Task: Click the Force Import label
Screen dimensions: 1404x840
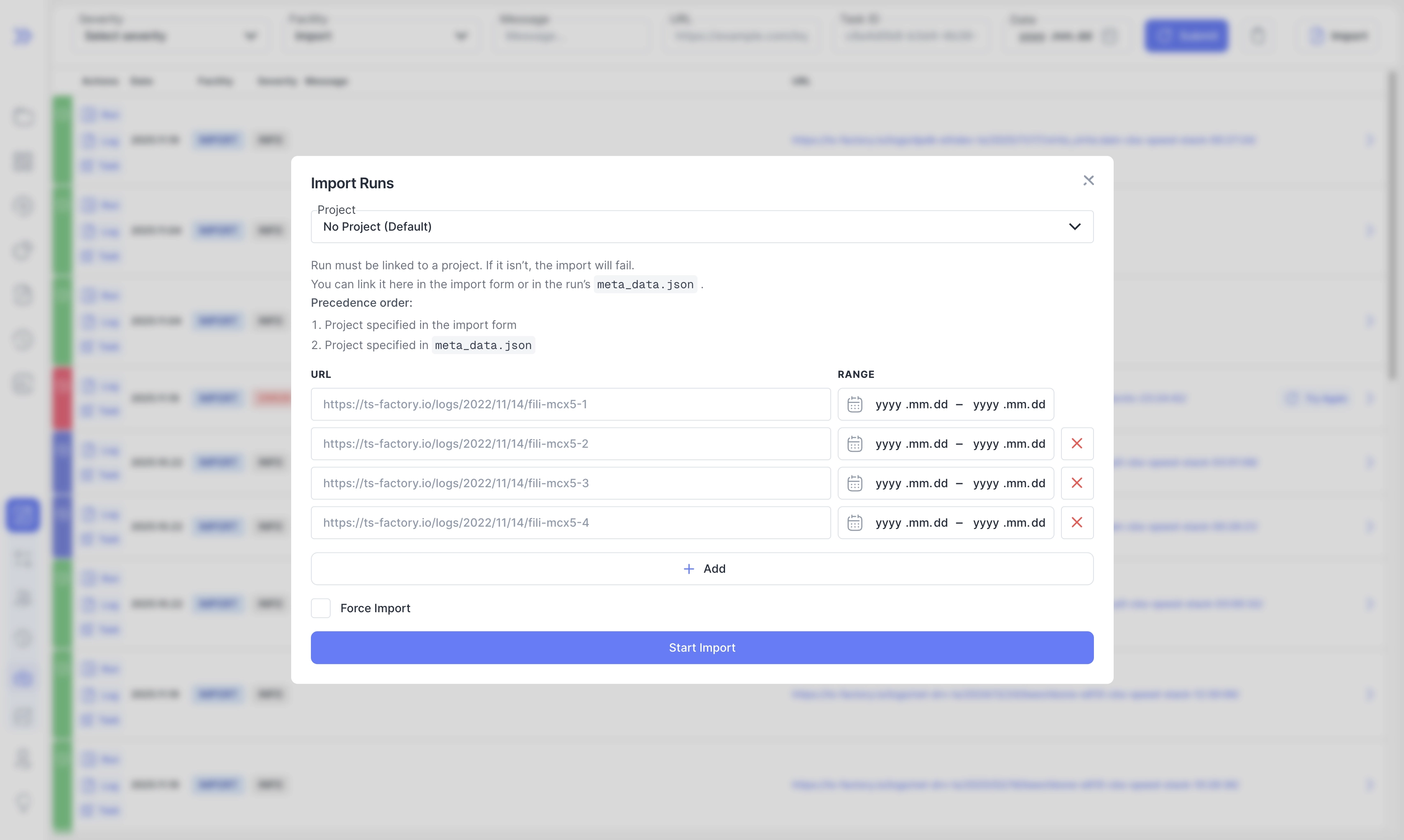Action: tap(375, 608)
